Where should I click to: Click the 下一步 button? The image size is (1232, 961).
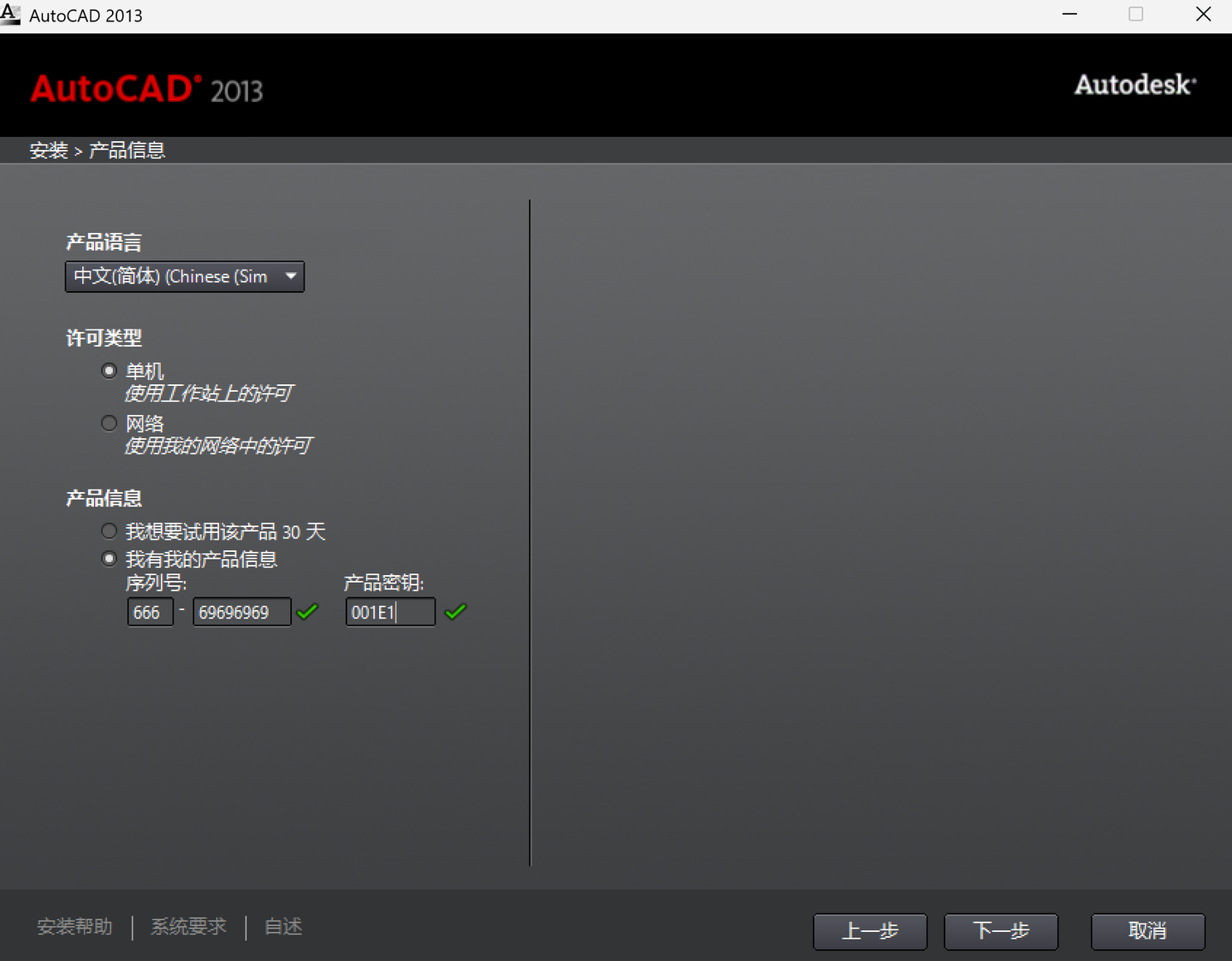point(1000,932)
